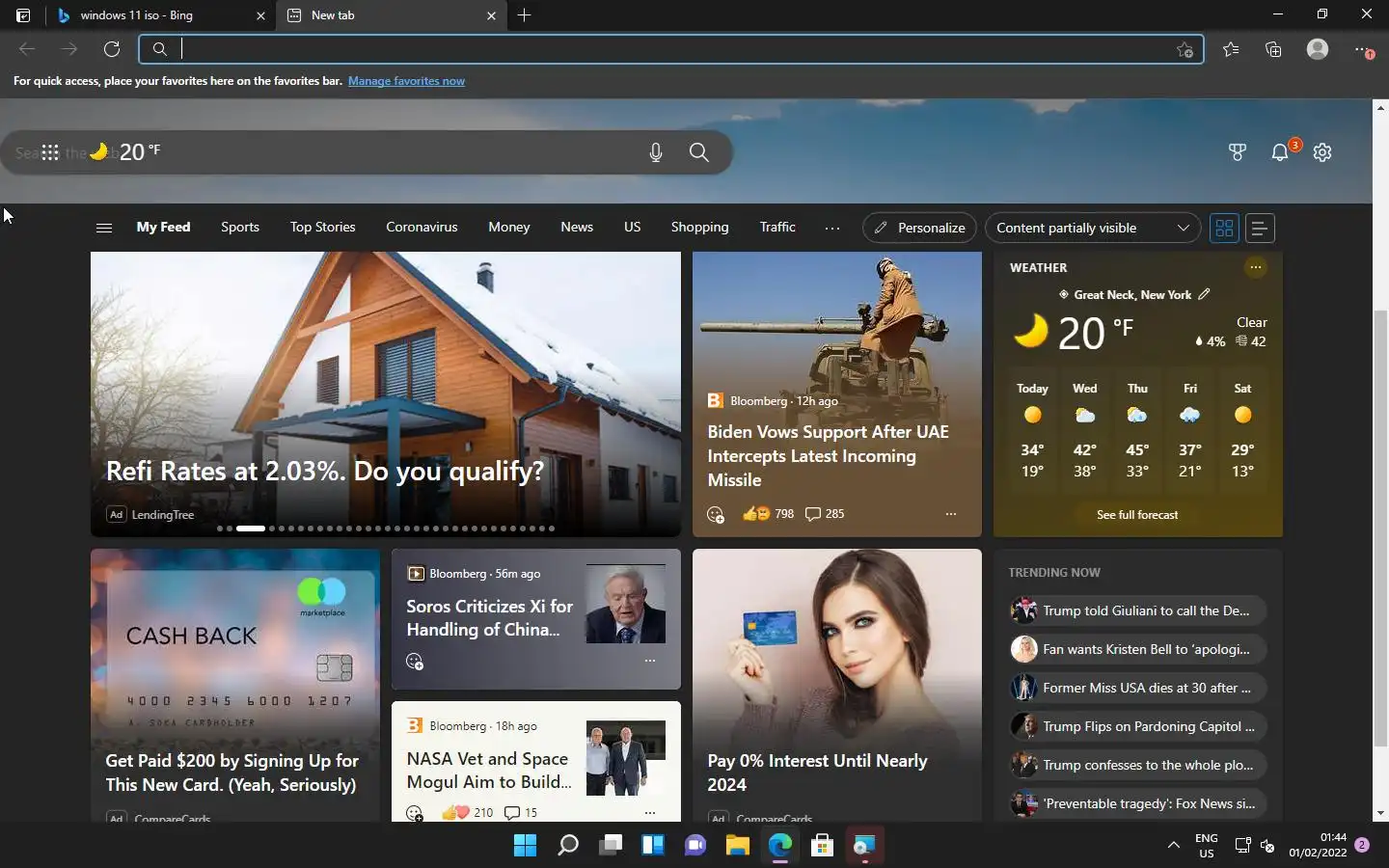Open Biden Vows Support UAE article
This screenshot has height=868, width=1389.
(x=829, y=456)
